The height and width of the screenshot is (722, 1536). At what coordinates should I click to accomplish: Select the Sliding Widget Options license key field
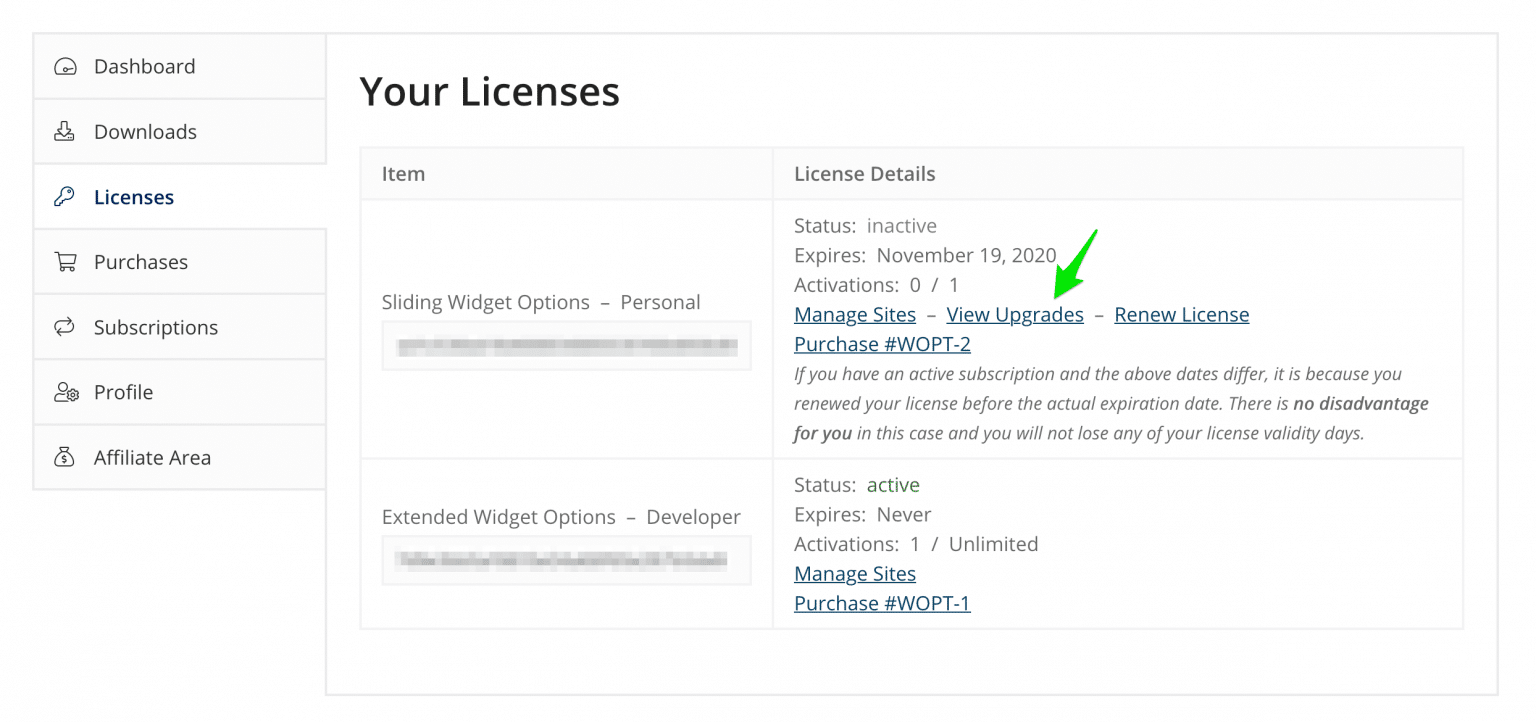pos(566,345)
